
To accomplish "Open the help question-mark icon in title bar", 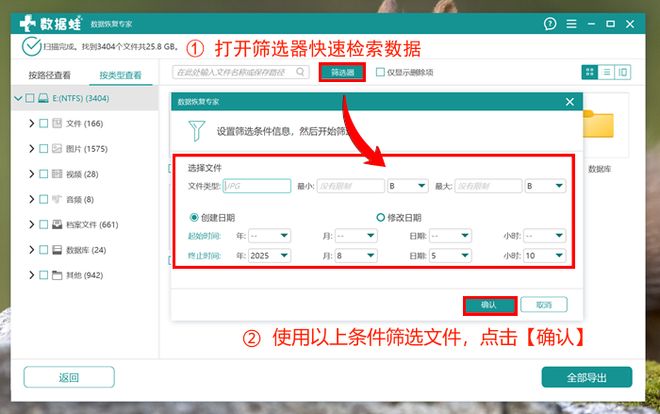I will (550, 24).
